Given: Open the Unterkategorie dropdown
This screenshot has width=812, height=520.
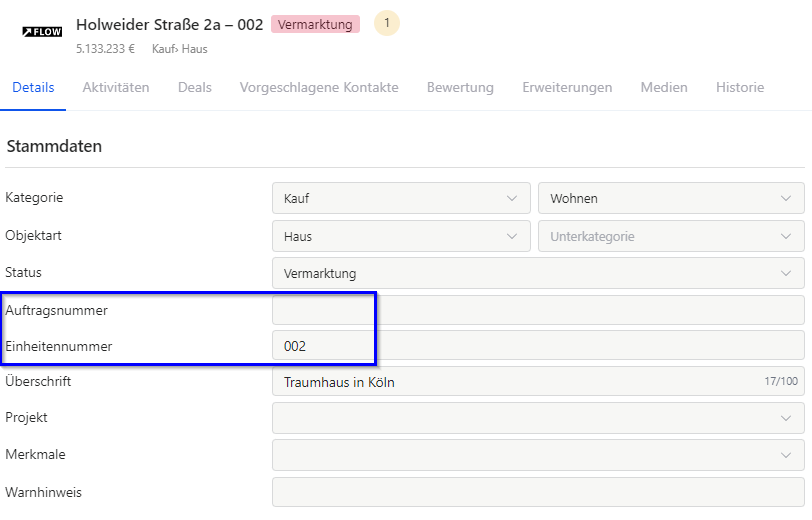Looking at the screenshot, I should pyautogui.click(x=671, y=236).
